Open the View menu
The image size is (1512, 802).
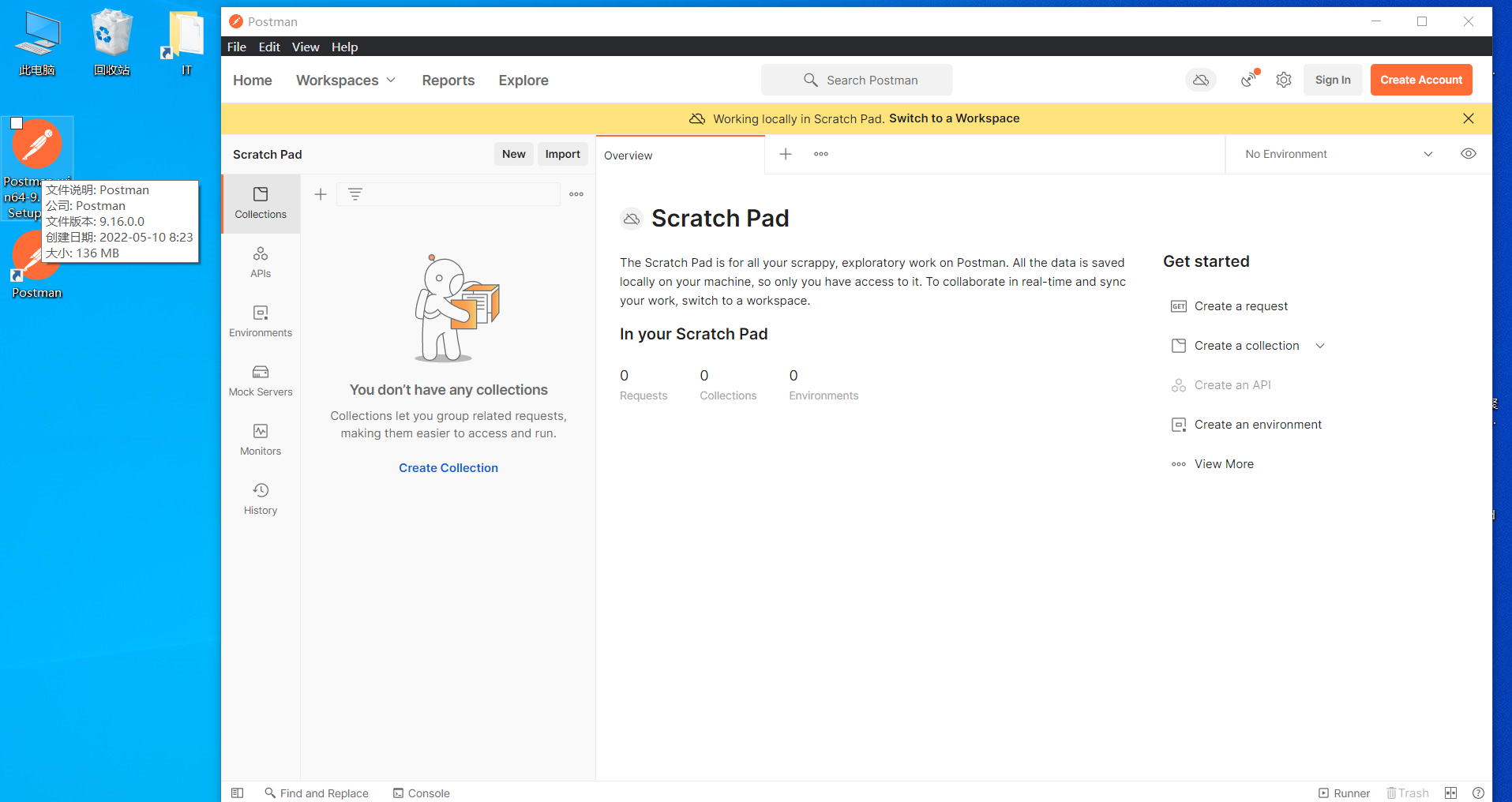(x=306, y=47)
